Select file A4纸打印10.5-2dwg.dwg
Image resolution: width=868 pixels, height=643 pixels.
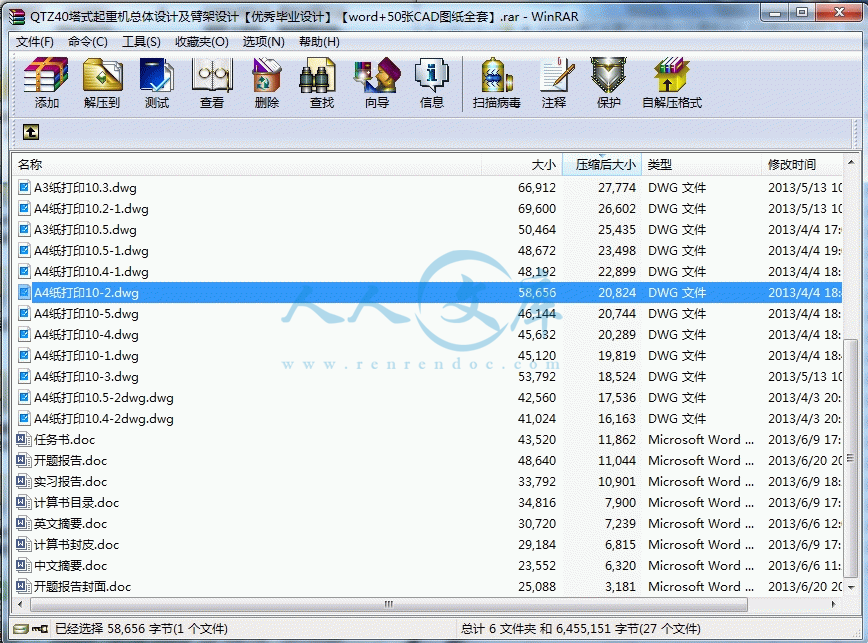pos(104,398)
